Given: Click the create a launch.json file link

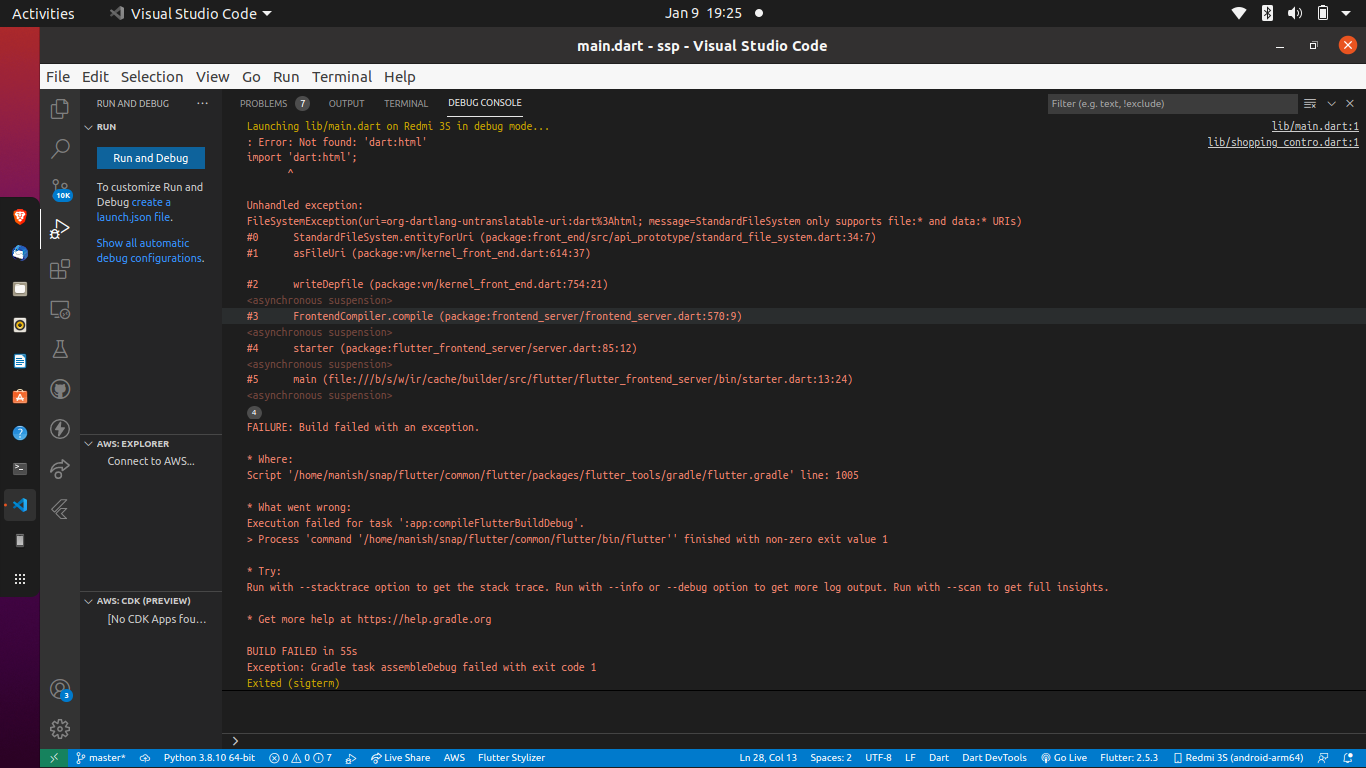Looking at the screenshot, I should point(134,209).
